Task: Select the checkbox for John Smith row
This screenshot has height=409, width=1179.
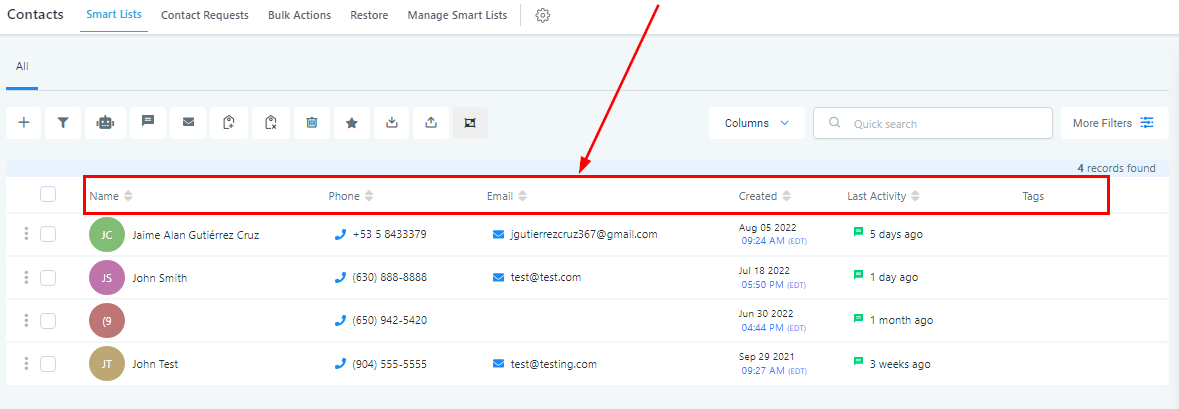Action: 48,277
